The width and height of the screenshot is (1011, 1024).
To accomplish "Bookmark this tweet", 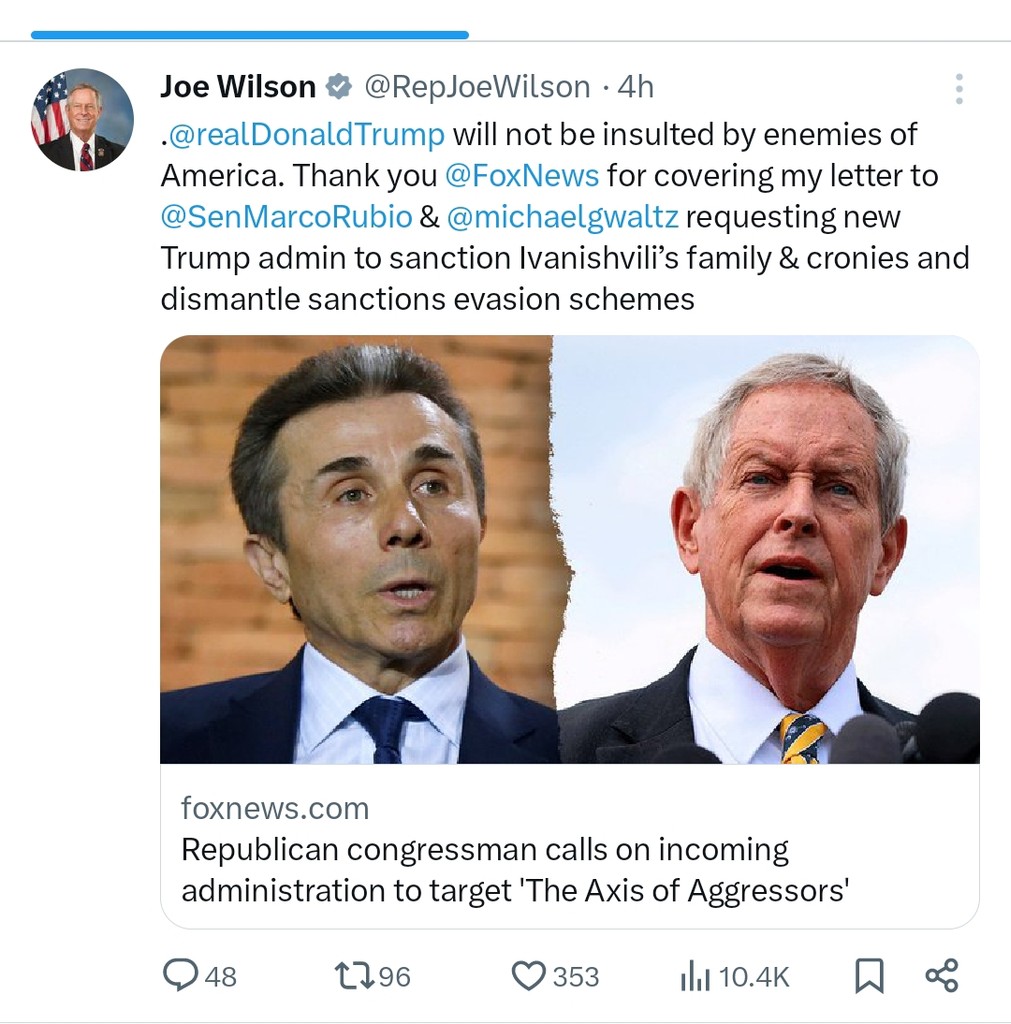I will pyautogui.click(x=869, y=976).
